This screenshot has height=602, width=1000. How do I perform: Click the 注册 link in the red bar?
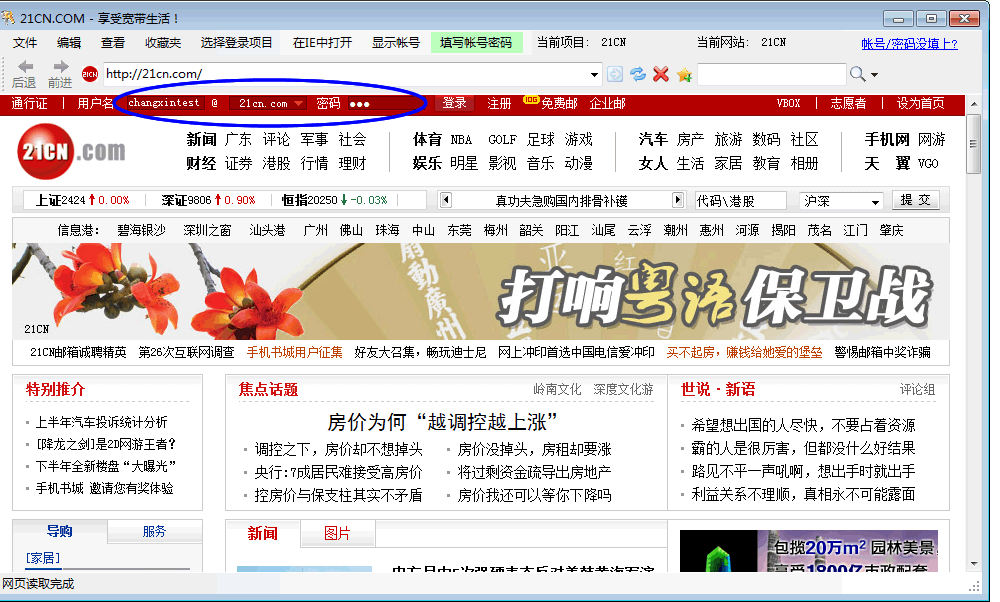tap(499, 103)
